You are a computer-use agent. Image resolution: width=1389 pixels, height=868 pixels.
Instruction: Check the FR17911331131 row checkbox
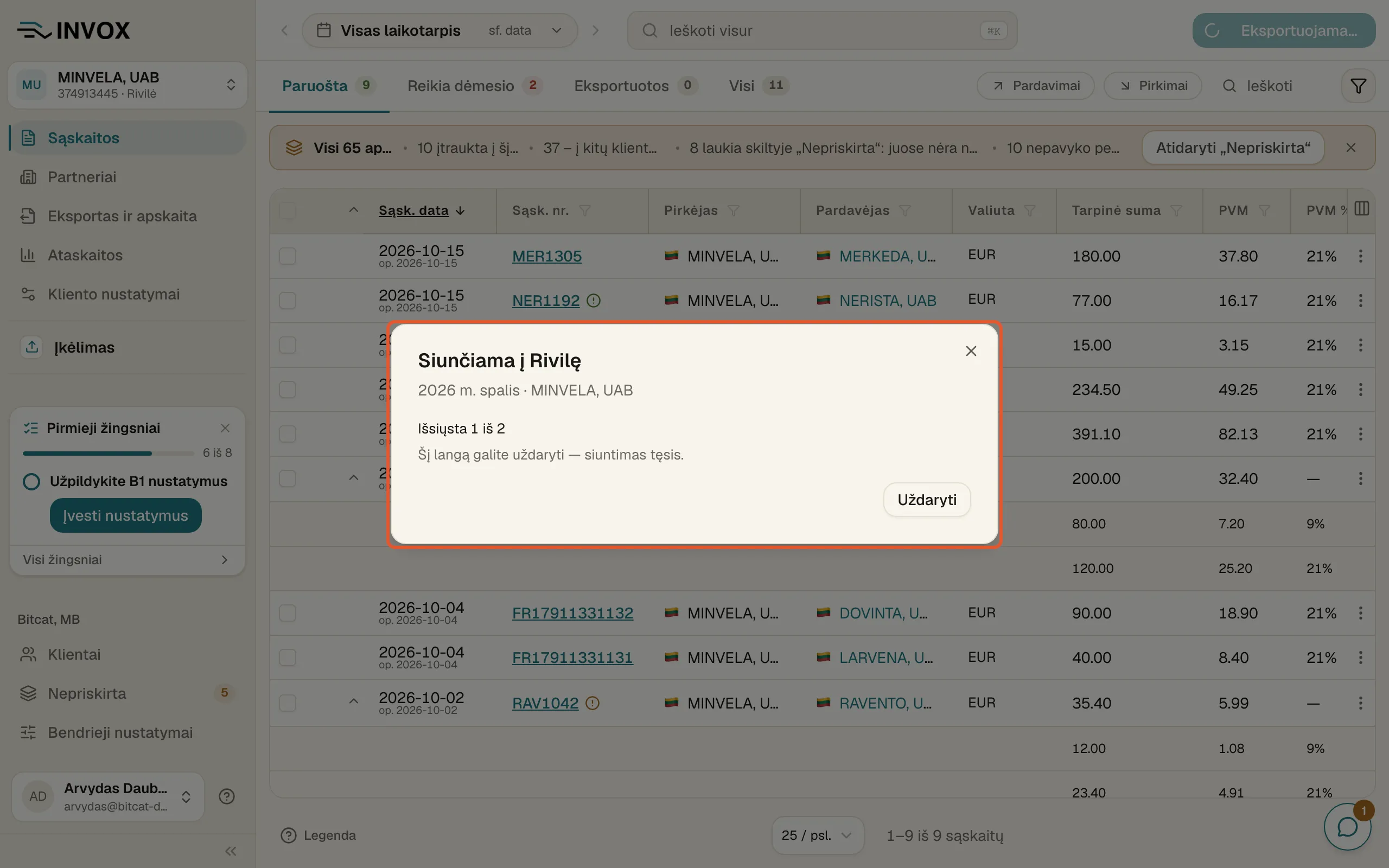(x=288, y=658)
